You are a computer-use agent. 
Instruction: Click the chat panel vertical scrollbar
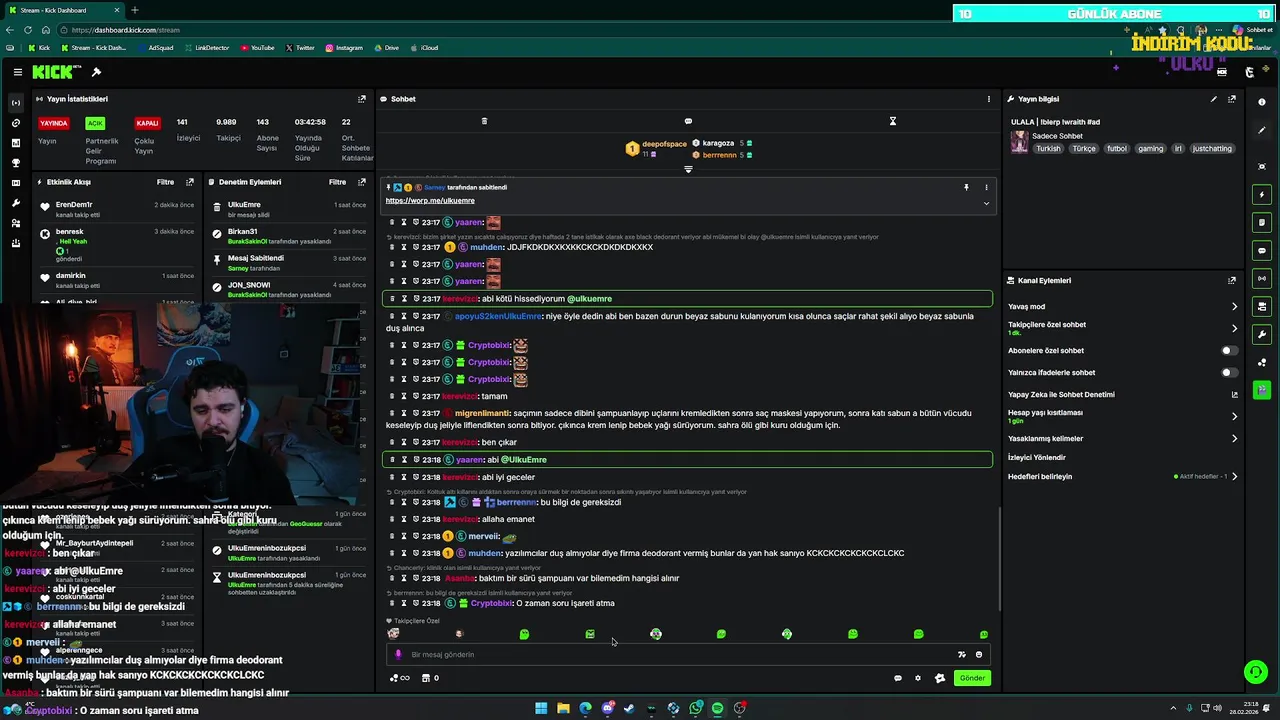[998, 560]
